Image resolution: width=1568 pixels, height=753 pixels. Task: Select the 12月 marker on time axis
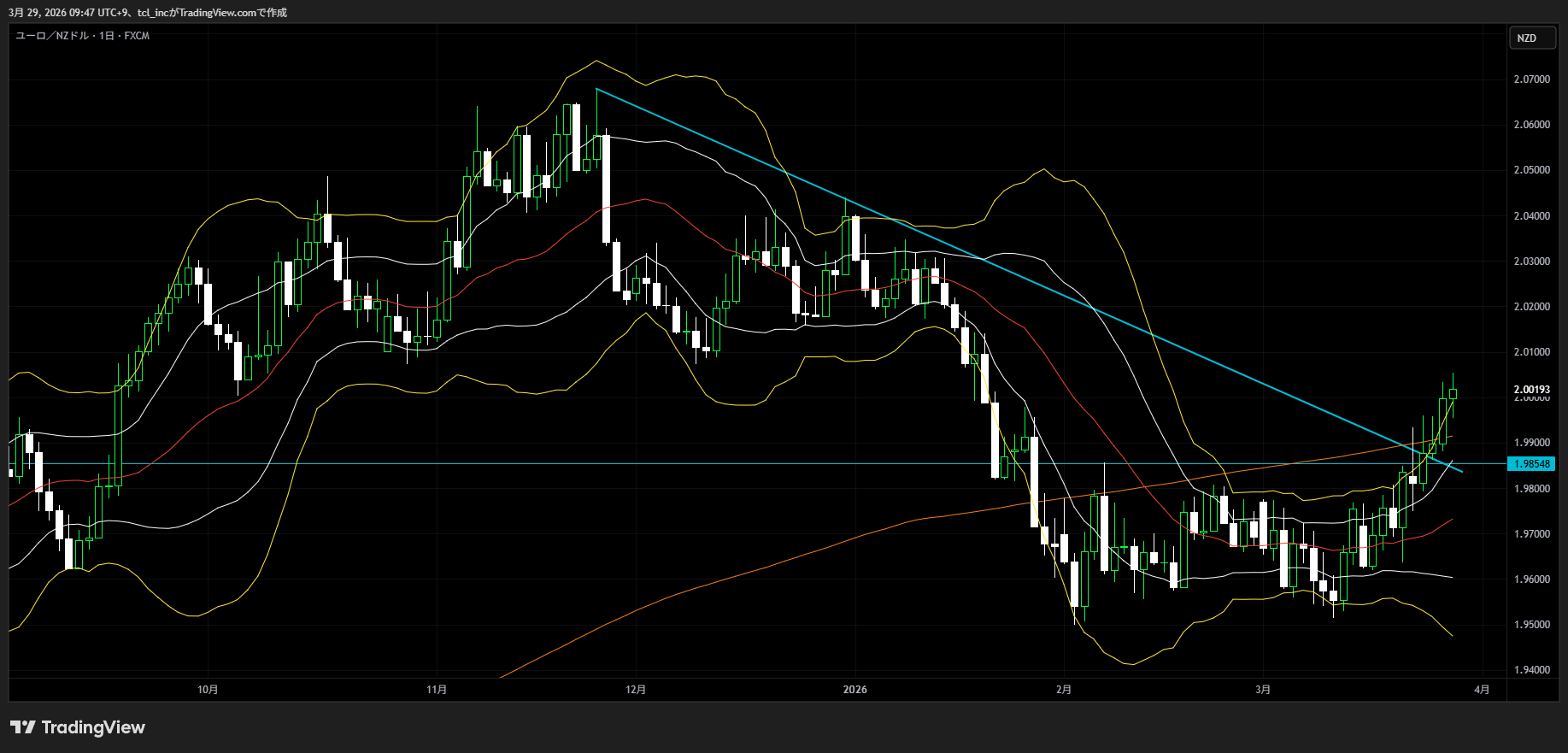click(x=636, y=690)
